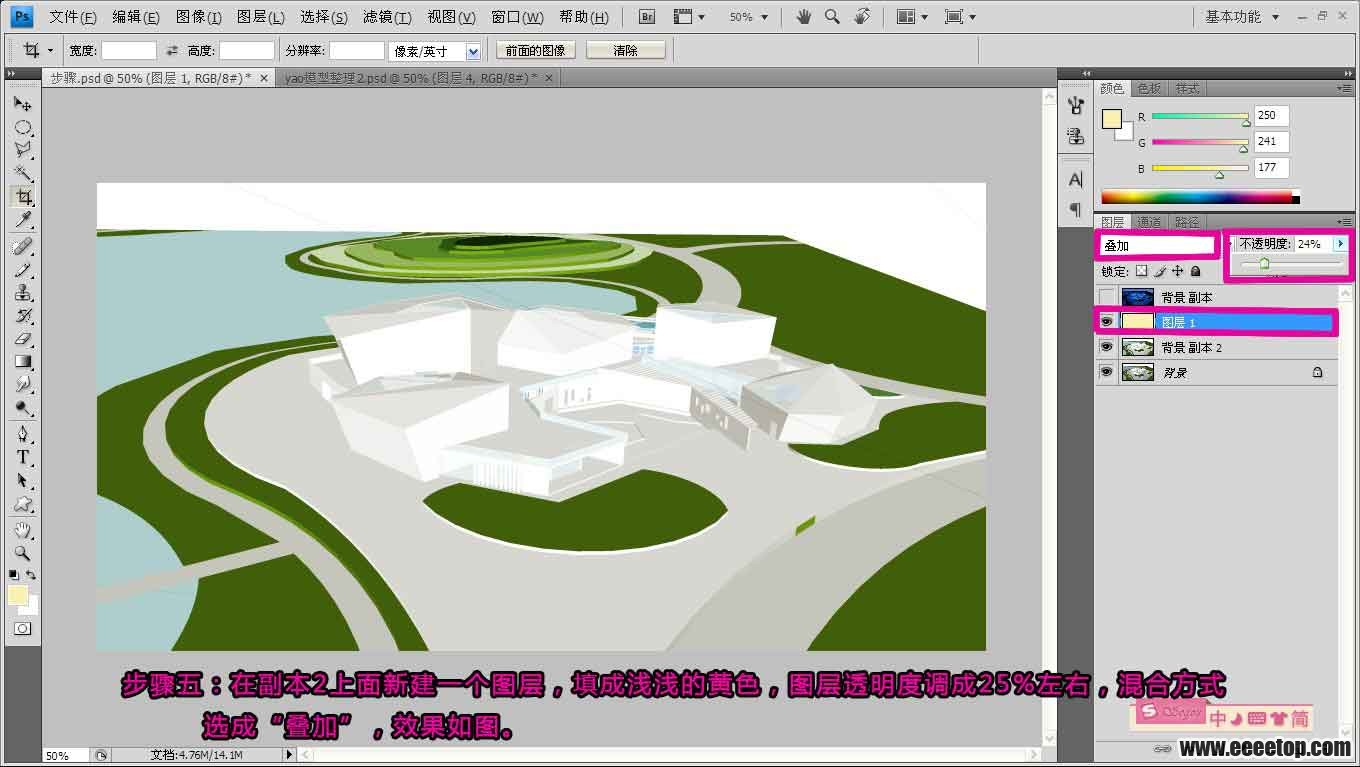Hide the 背景 副本 2 layer
This screenshot has height=767, width=1360.
[1106, 347]
